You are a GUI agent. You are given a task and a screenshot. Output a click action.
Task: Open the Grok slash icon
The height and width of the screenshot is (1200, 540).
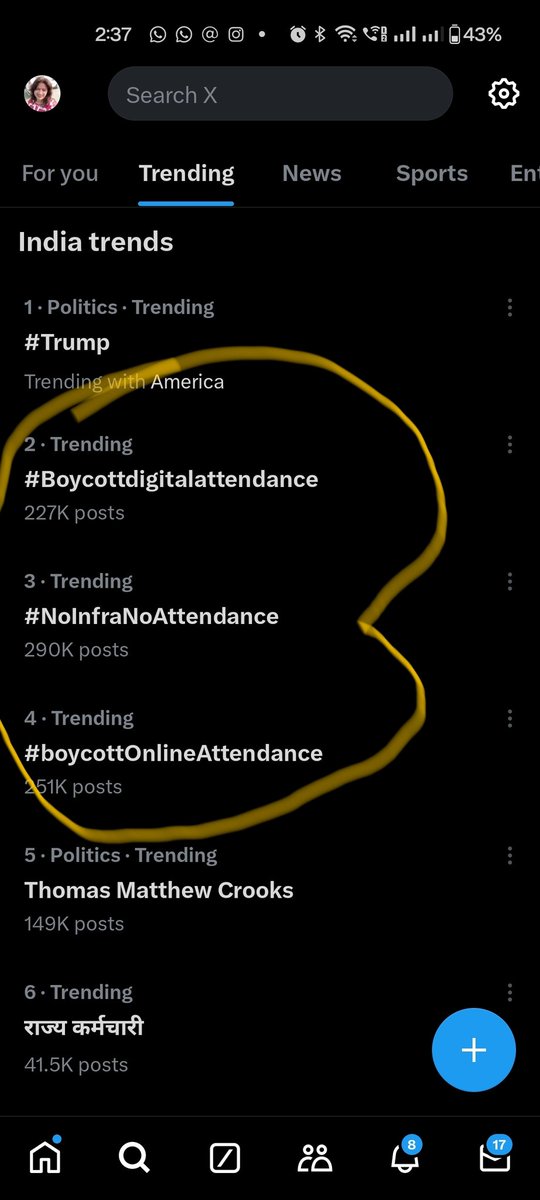pos(225,1158)
